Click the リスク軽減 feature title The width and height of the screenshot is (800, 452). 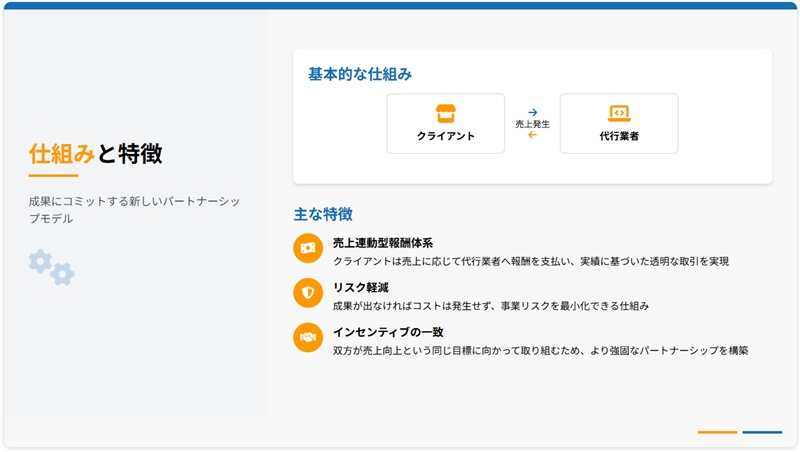[361, 288]
